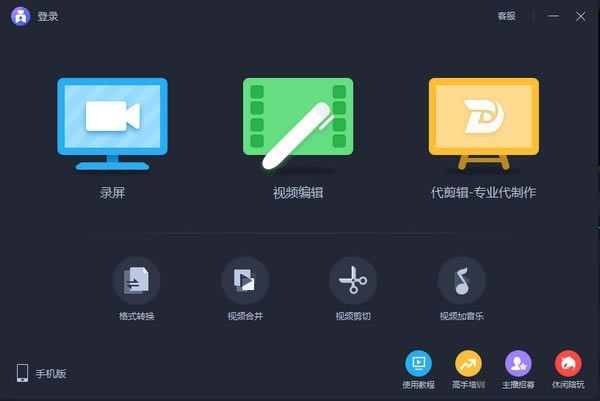Click the user avatar icon in title bar
This screenshot has width=600, height=401.
click(20, 16)
